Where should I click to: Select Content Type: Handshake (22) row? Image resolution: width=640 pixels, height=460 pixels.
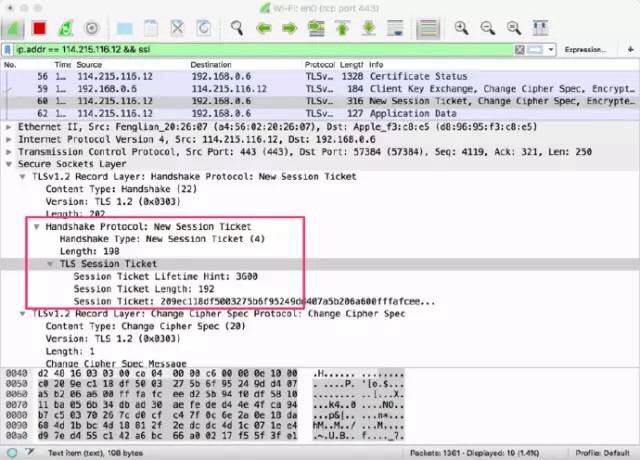coord(121,189)
